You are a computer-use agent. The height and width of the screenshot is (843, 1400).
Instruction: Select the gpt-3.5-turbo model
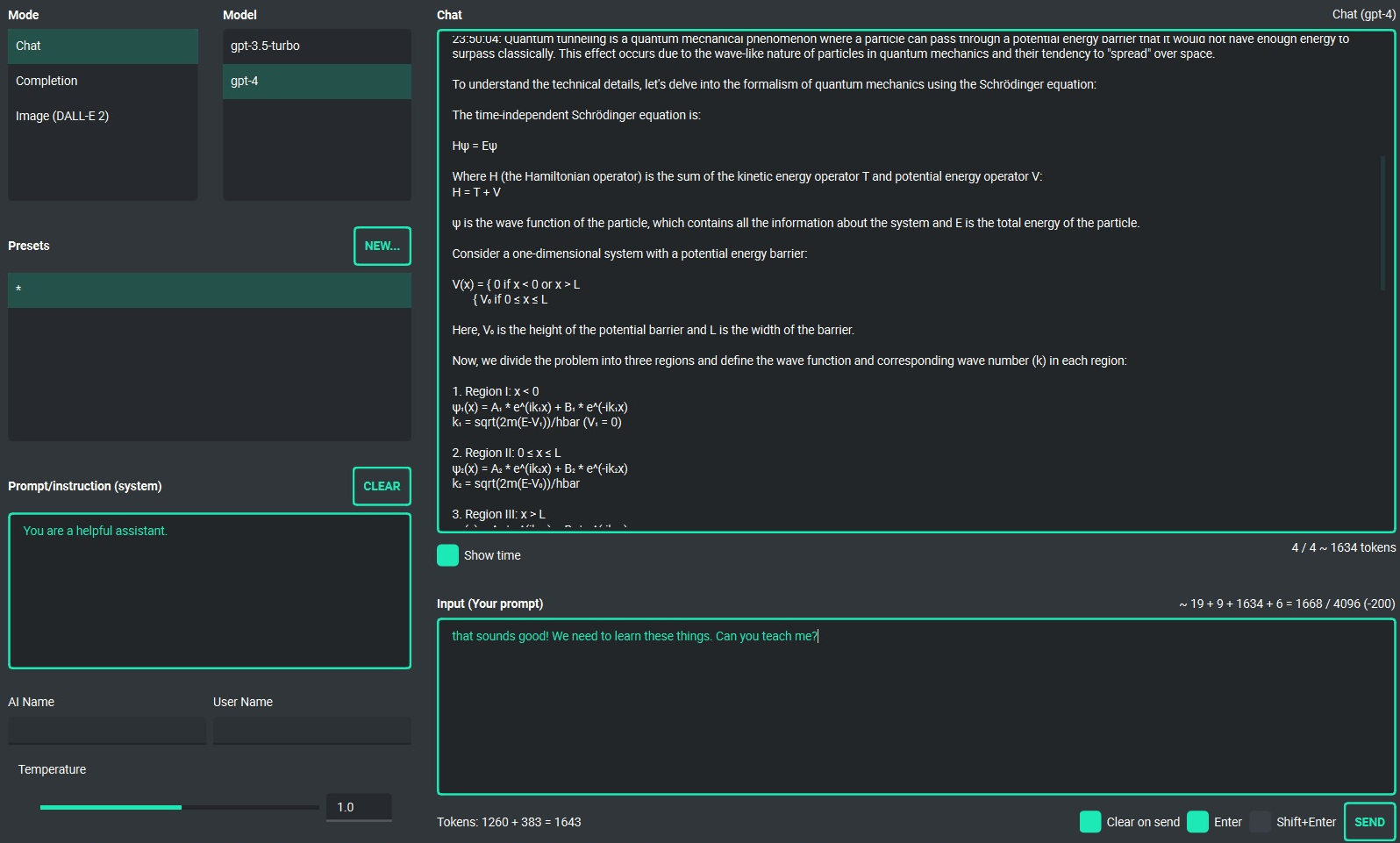tap(316, 46)
